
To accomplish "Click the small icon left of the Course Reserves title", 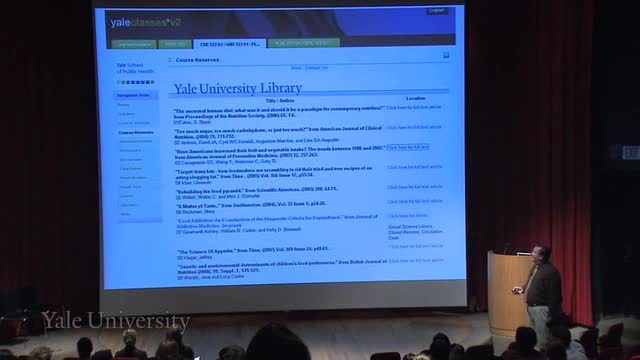I will click(170, 60).
